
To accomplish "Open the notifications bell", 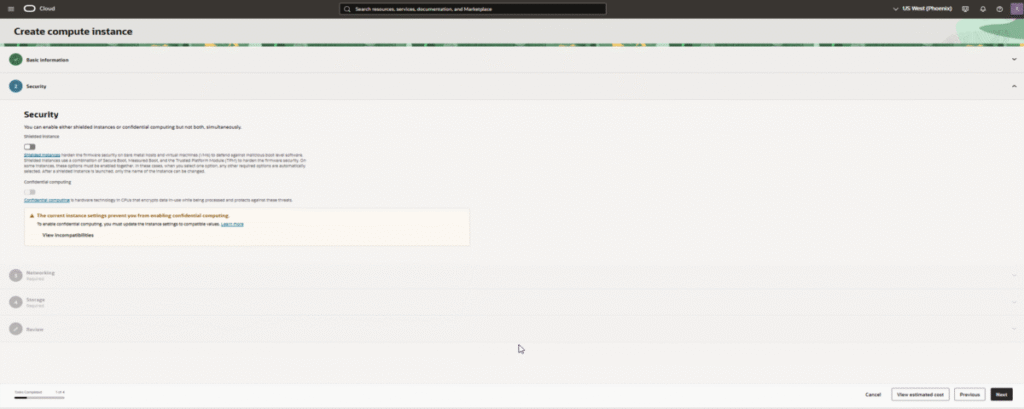I will 983,8.
